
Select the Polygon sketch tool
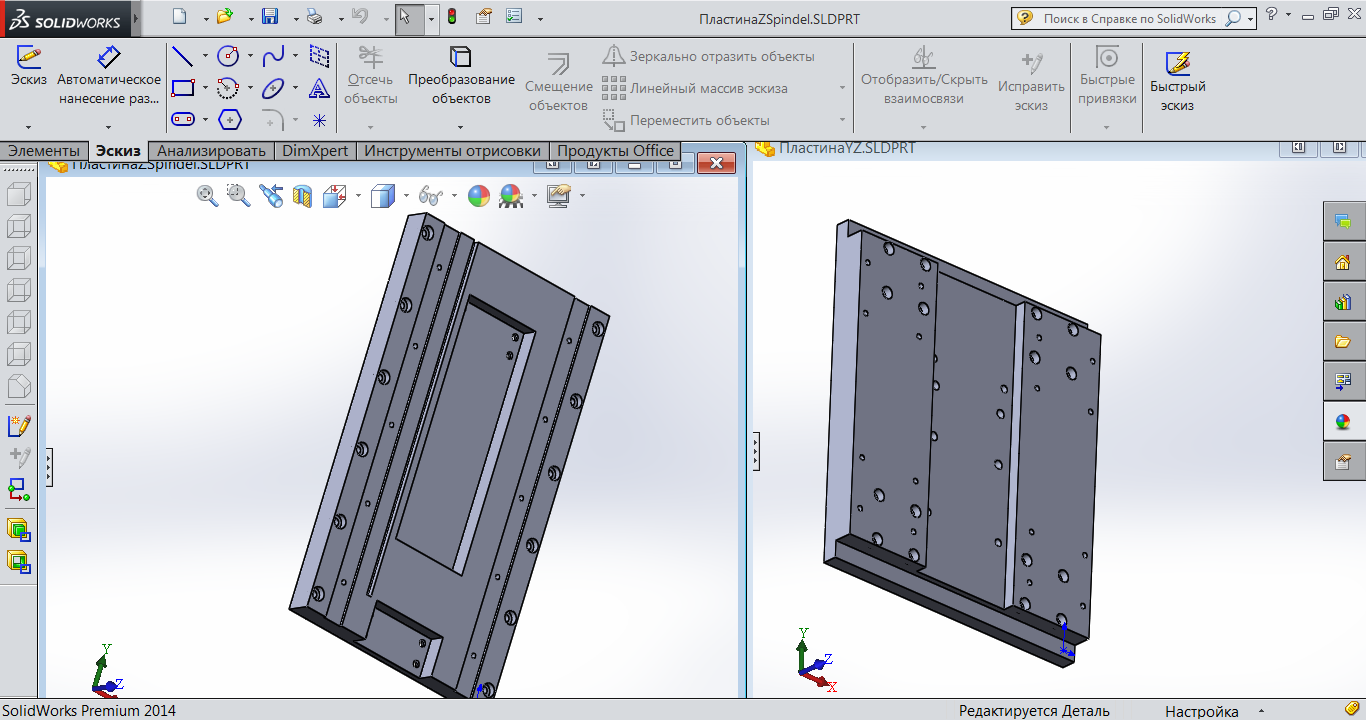click(230, 120)
